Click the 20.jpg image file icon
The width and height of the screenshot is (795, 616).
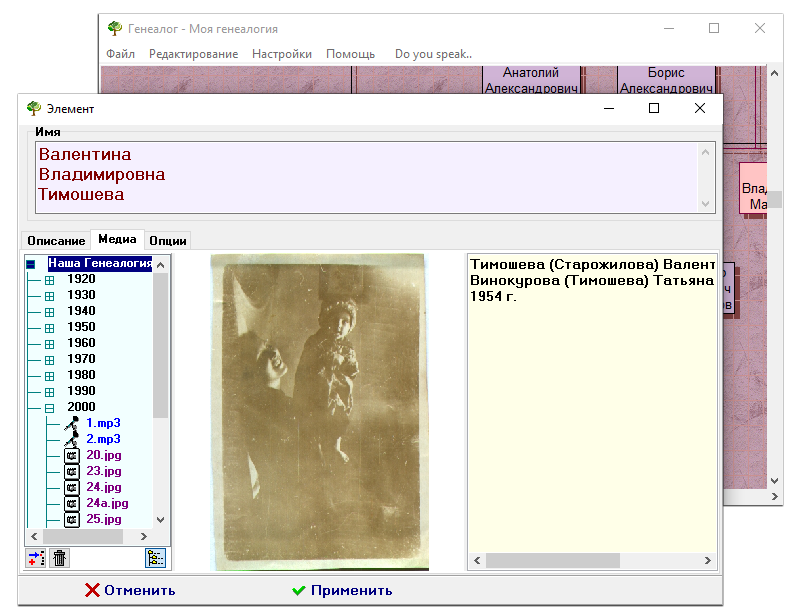71,455
